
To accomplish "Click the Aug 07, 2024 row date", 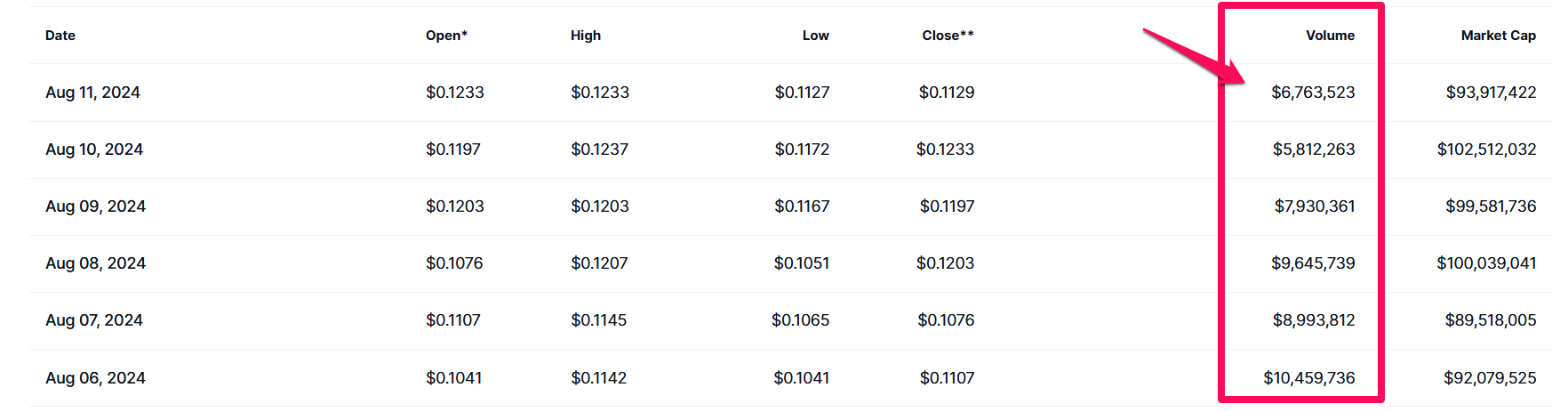I will tap(94, 320).
